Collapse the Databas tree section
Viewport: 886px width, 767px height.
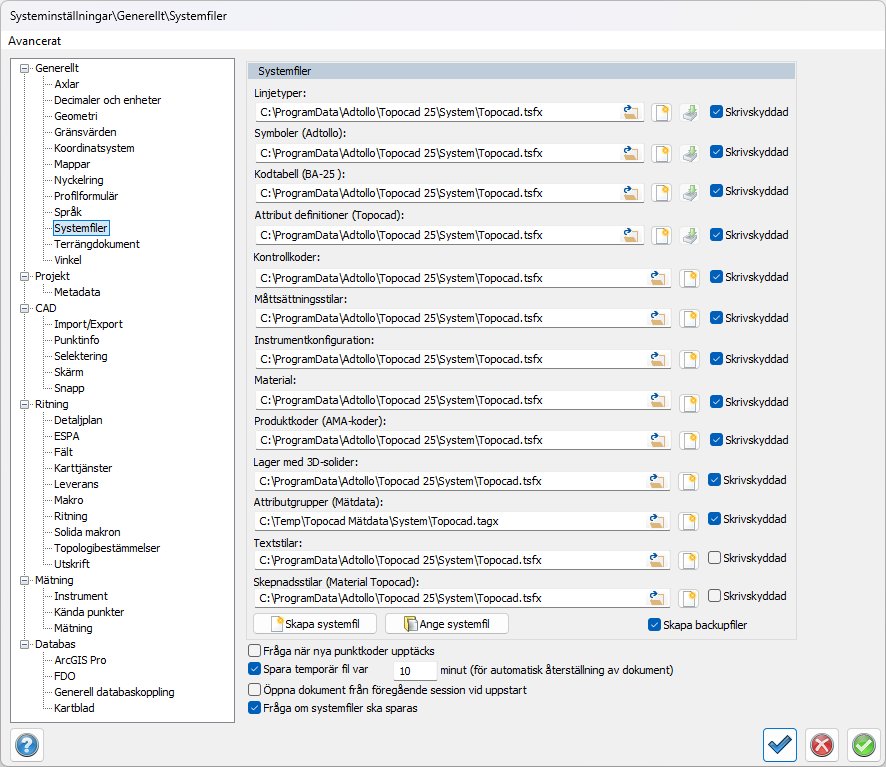pos(25,644)
